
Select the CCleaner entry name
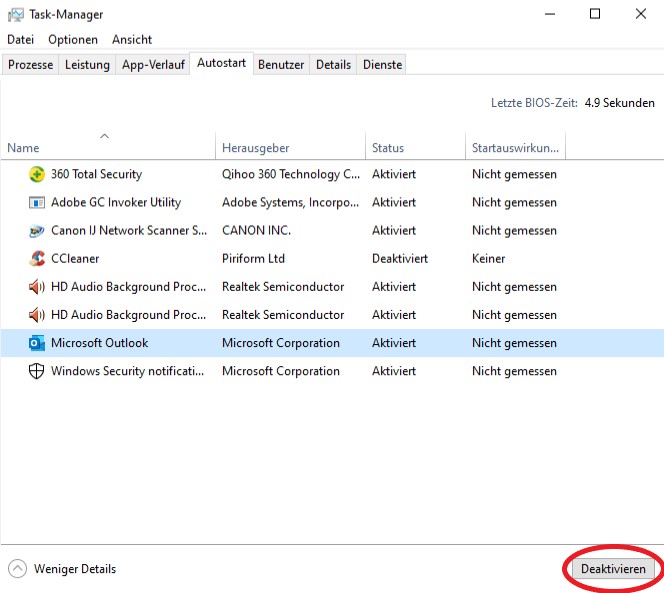75,258
